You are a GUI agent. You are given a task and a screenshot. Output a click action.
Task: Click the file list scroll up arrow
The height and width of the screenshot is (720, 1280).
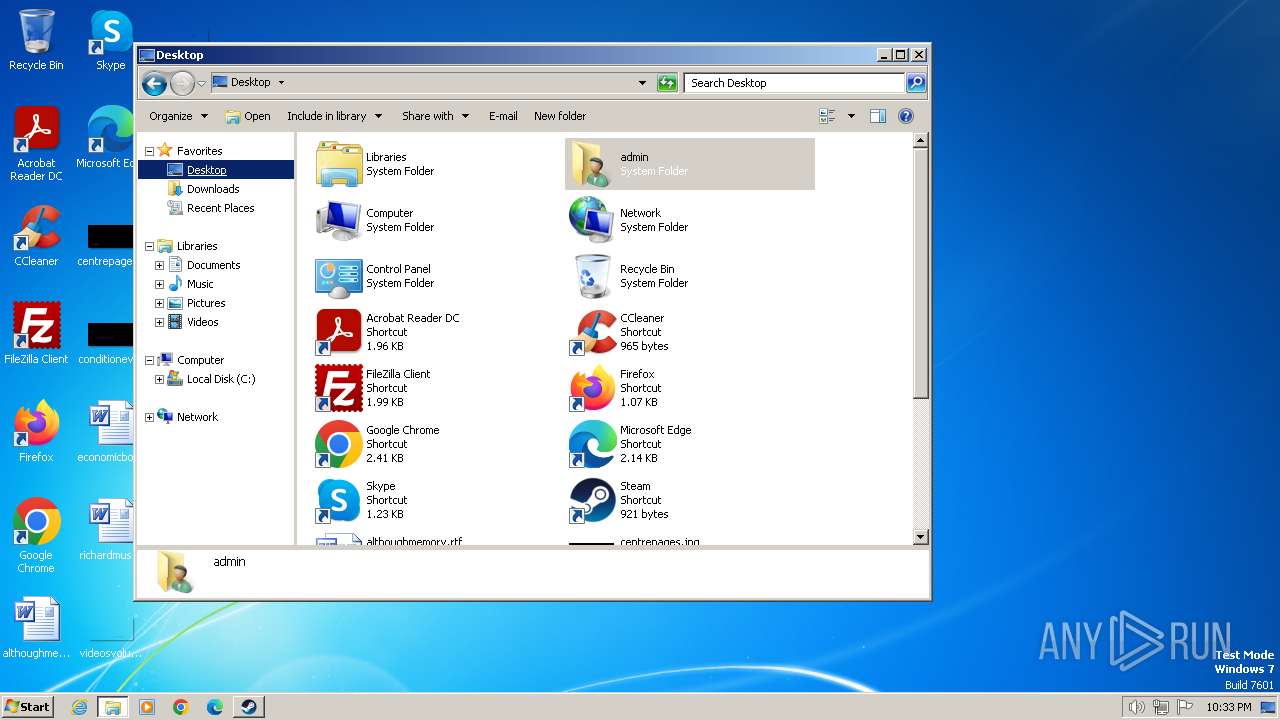[x=921, y=141]
